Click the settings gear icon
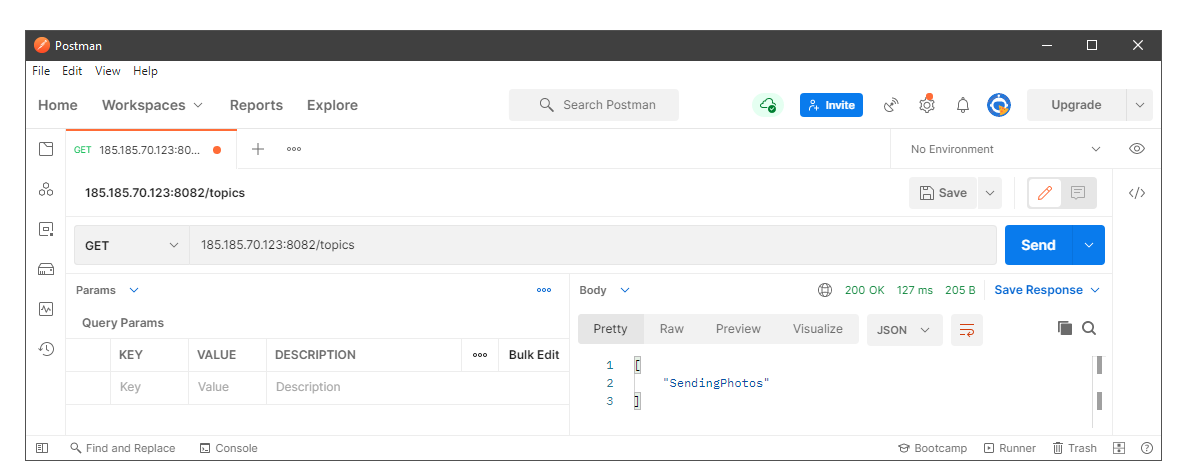The height and width of the screenshot is (476, 1184). tap(927, 105)
